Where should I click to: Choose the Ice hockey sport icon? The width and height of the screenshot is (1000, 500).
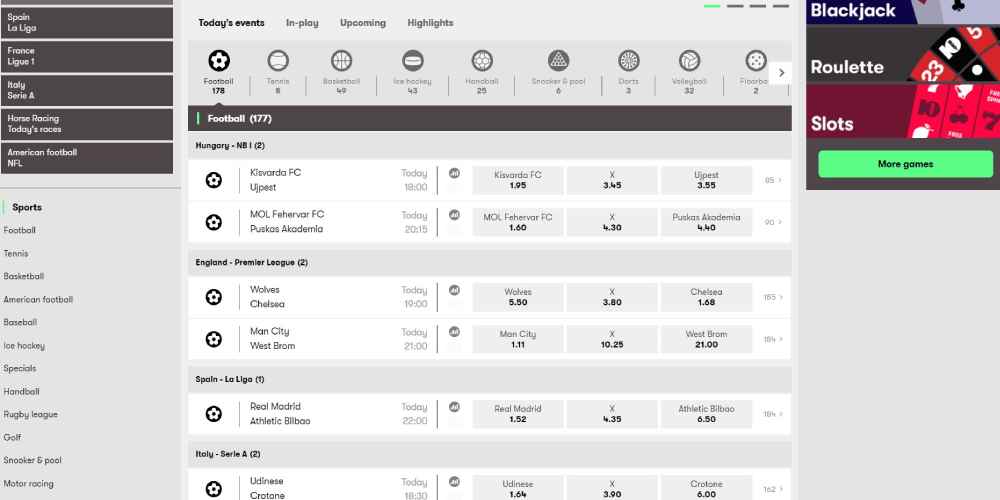pyautogui.click(x=412, y=62)
